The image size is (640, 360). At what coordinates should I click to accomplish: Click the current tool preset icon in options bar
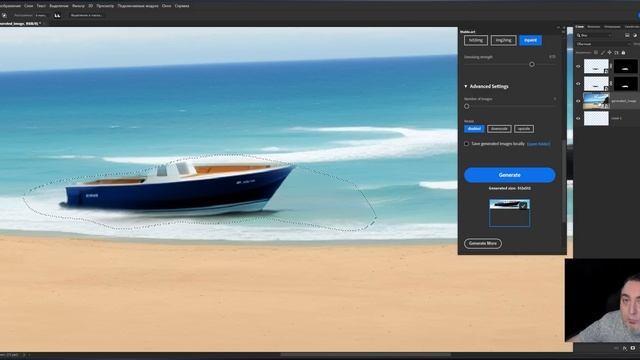coord(4,16)
